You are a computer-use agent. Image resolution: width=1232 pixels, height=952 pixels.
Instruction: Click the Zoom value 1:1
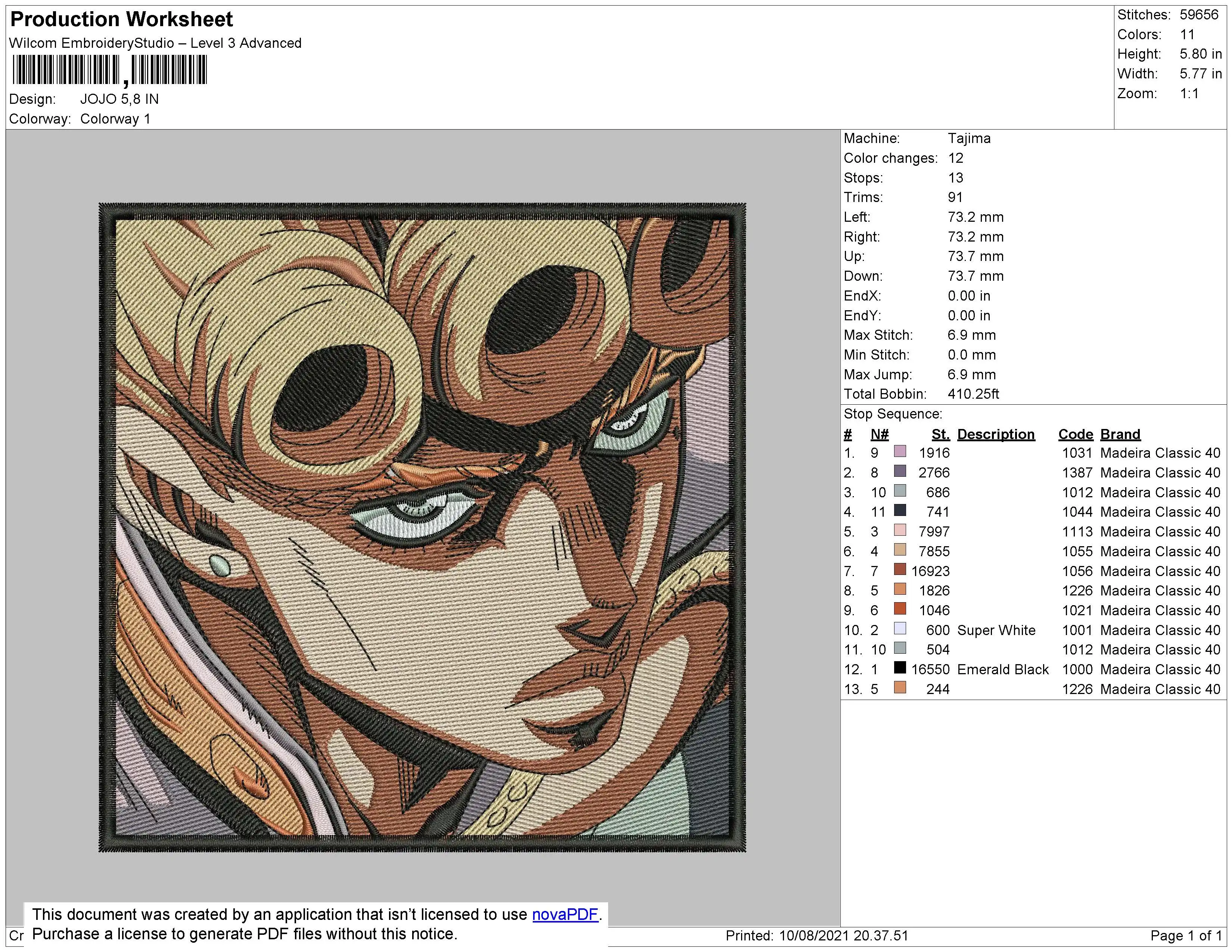pyautogui.click(x=1190, y=94)
